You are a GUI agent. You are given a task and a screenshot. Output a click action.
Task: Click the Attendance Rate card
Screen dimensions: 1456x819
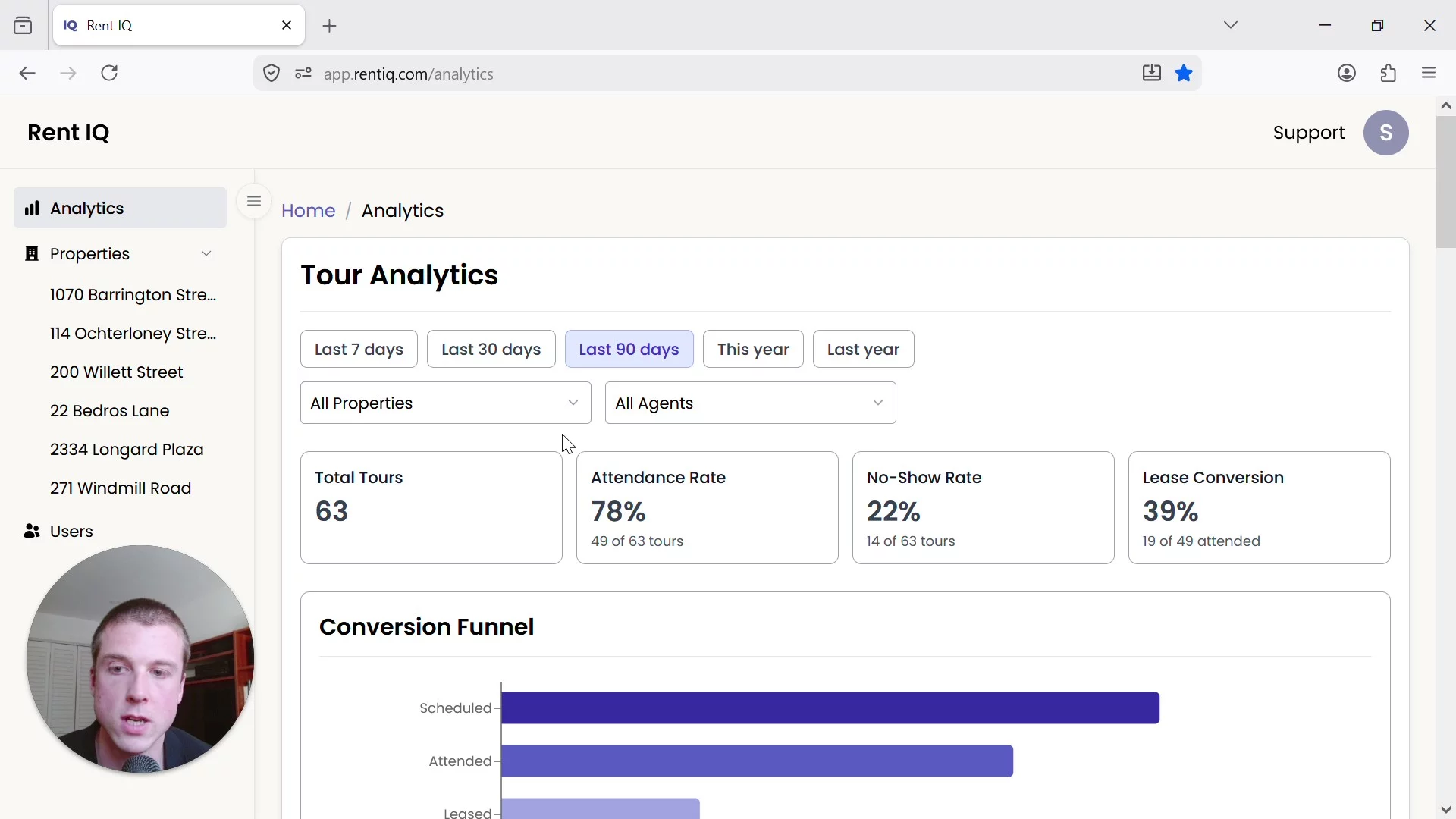708,508
